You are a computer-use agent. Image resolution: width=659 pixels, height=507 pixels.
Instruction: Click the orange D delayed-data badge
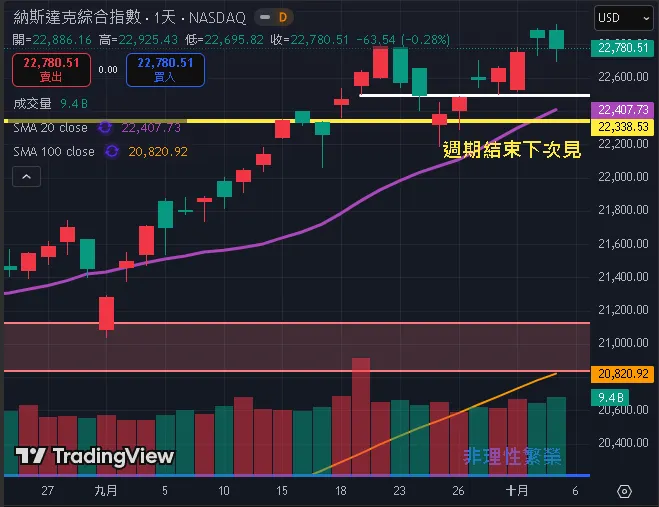(283, 17)
